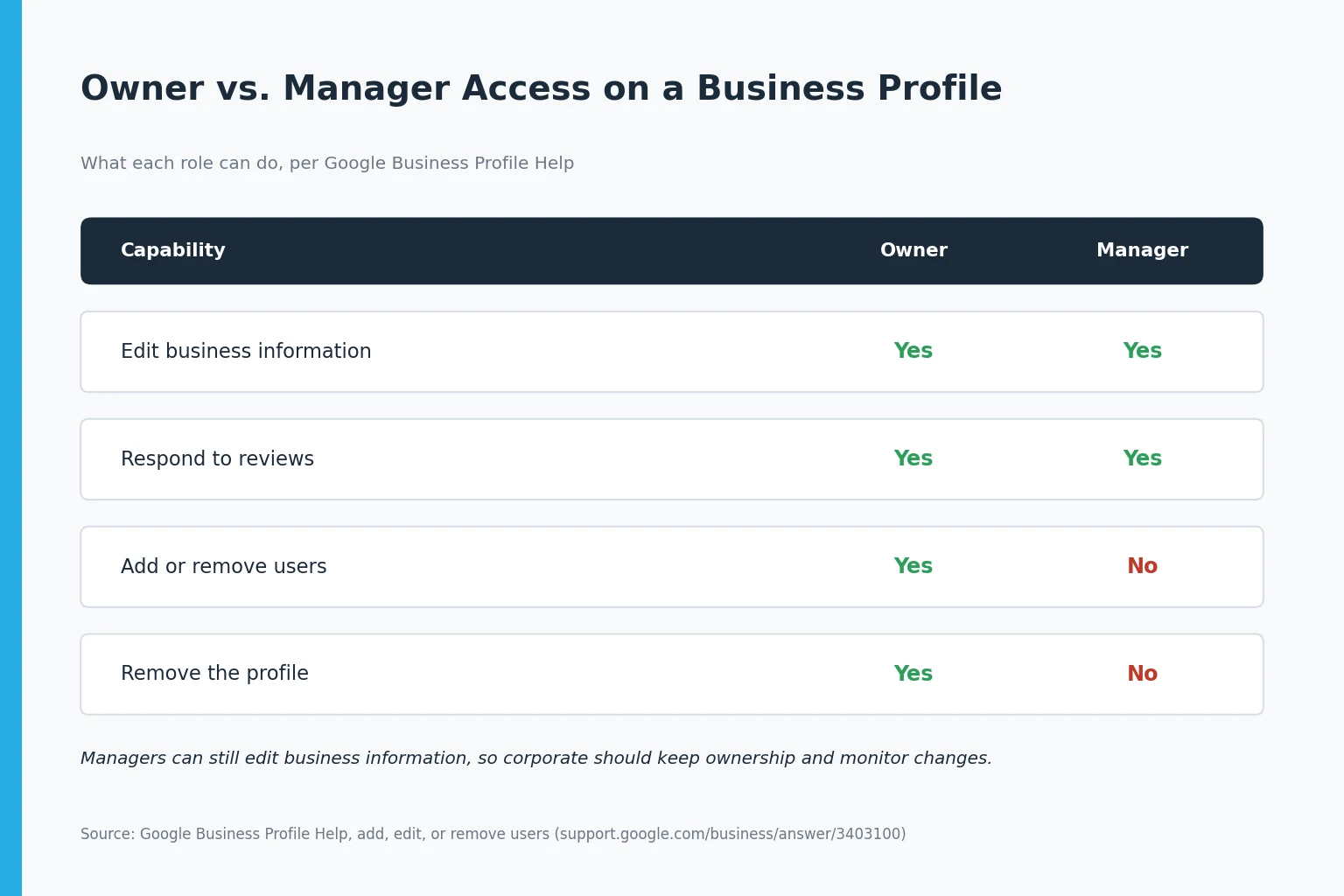Image resolution: width=1344 pixels, height=896 pixels.
Task: Click the subtitle about Google Business Profile Help
Action: [327, 163]
